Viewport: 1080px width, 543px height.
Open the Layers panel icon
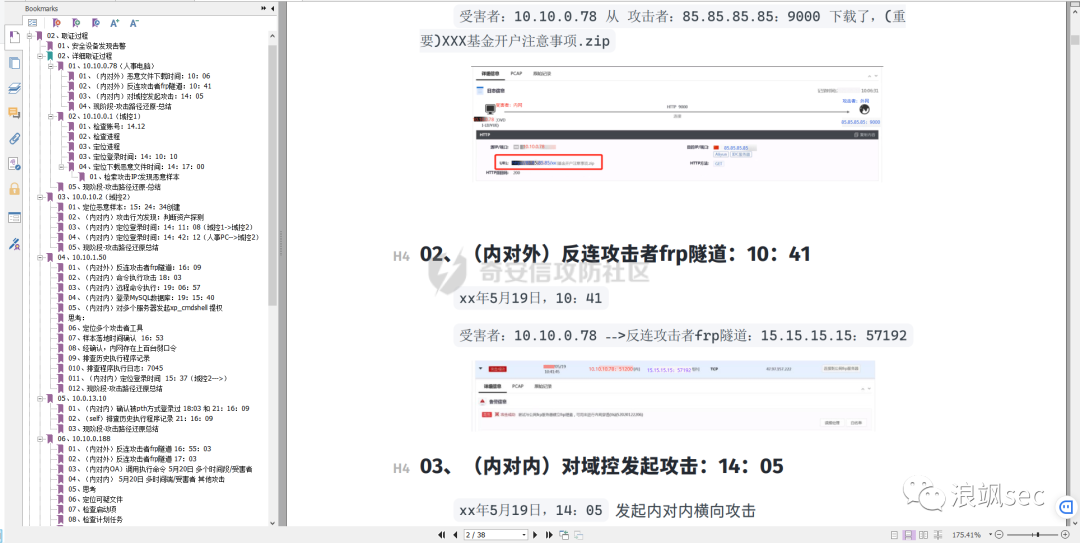click(x=14, y=88)
